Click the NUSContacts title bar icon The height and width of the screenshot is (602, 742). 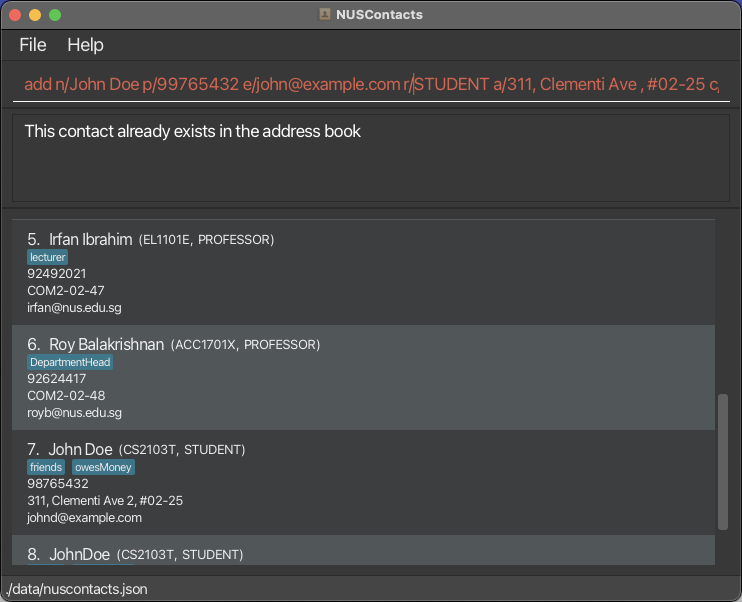pos(324,14)
